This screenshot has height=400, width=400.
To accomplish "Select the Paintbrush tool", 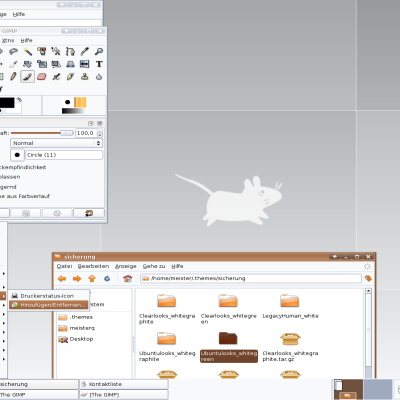I will pyautogui.click(x=27, y=77).
